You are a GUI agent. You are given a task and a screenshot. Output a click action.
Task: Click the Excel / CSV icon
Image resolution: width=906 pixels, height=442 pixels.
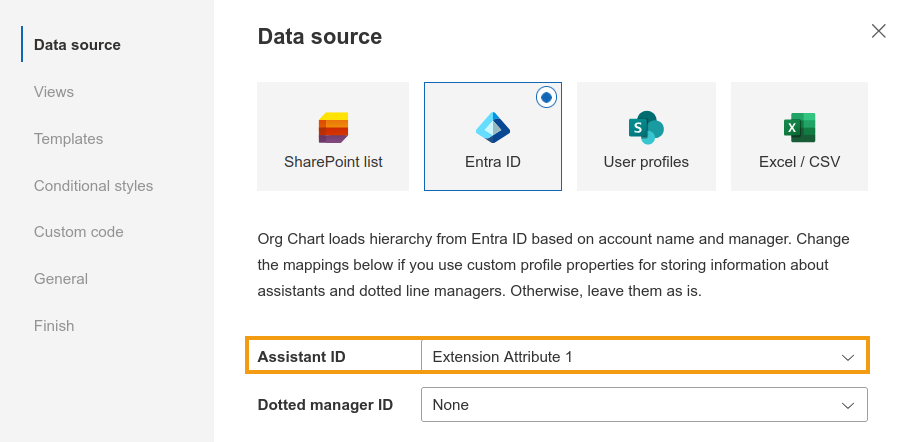point(800,128)
